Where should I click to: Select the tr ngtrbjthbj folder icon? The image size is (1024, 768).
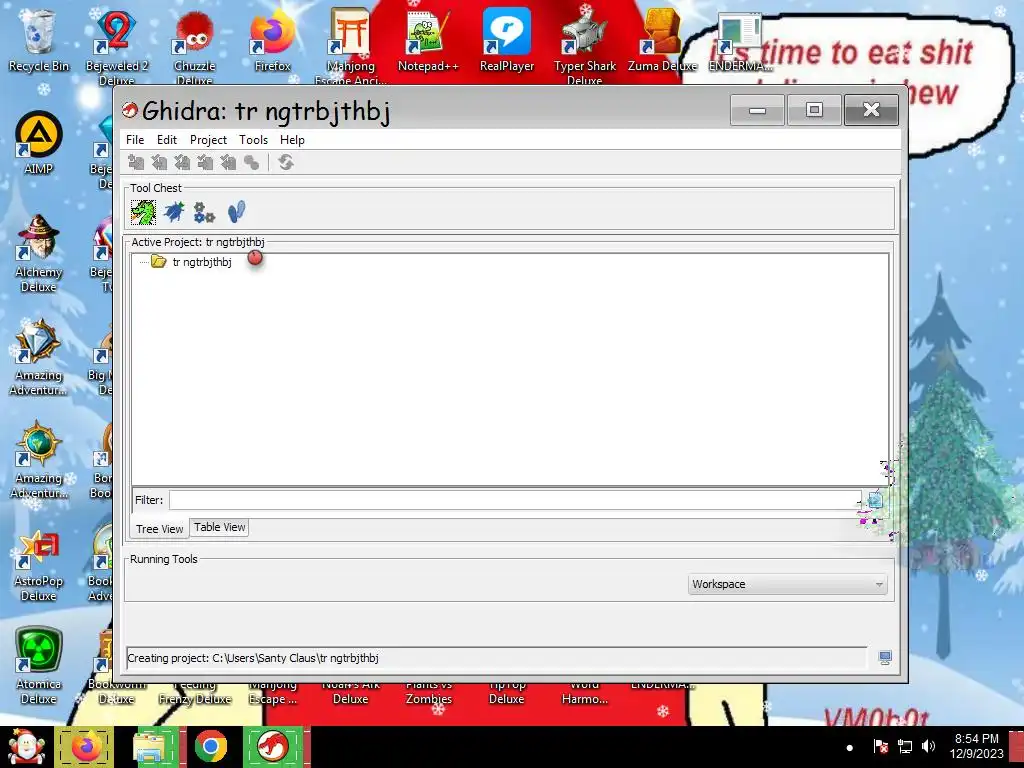point(159,262)
